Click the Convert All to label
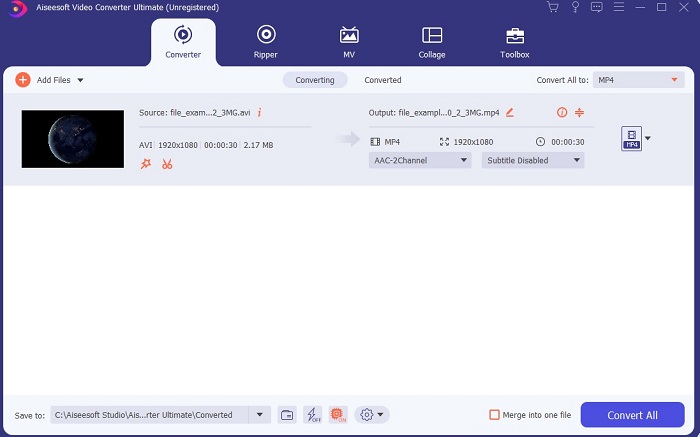This screenshot has width=700, height=437. click(562, 80)
